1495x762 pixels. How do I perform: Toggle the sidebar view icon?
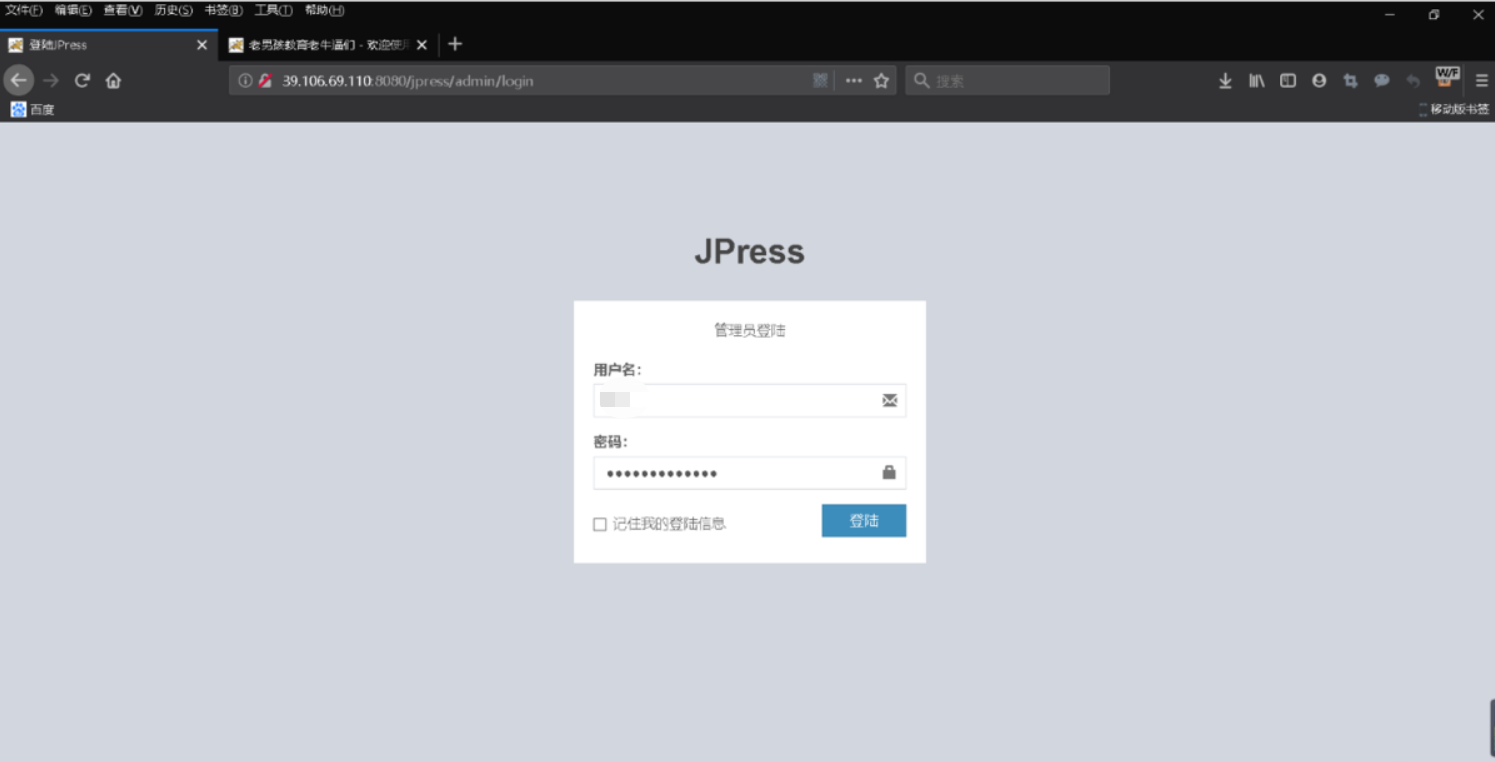[x=1288, y=81]
